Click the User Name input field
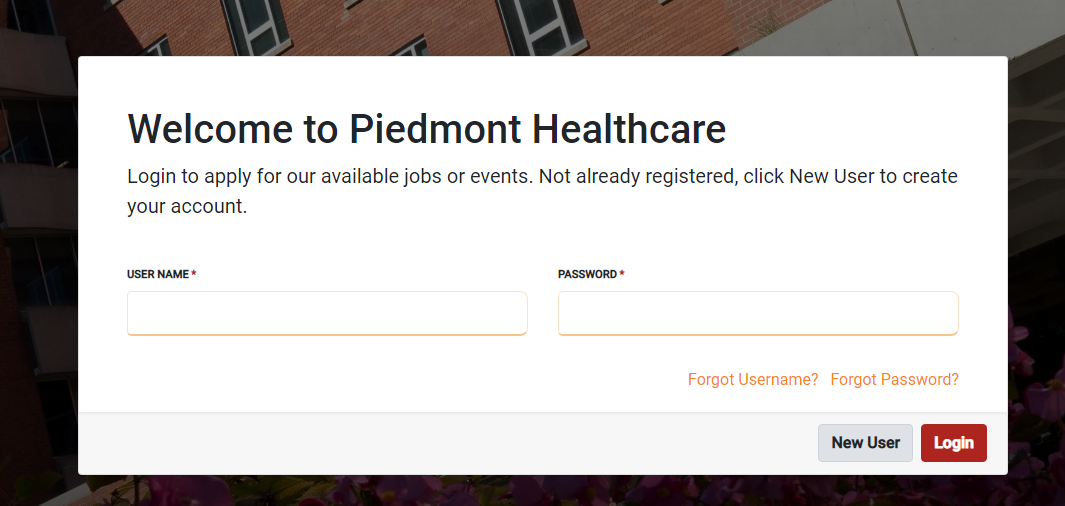The image size is (1065, 506). click(327, 313)
